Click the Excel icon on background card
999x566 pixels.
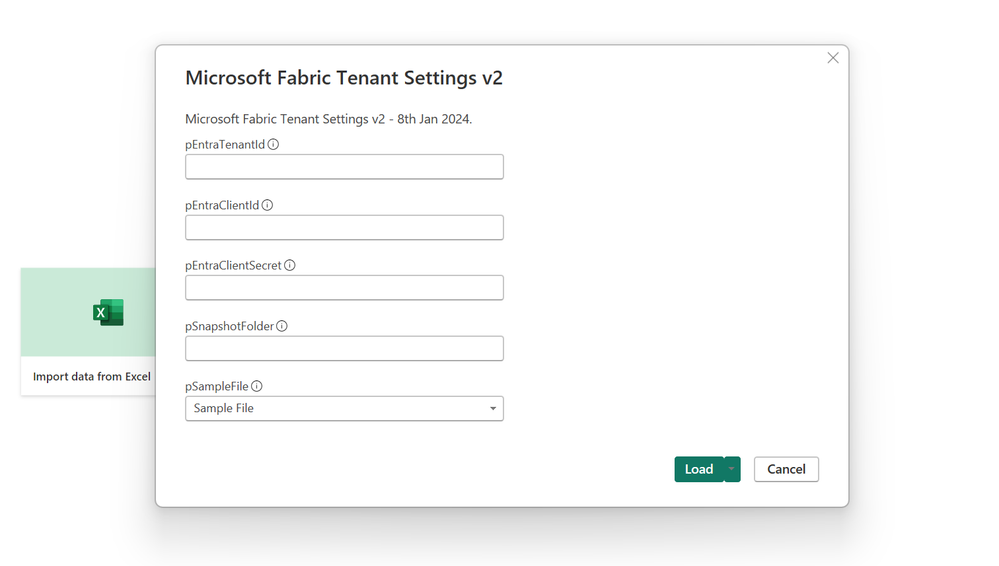pos(108,312)
